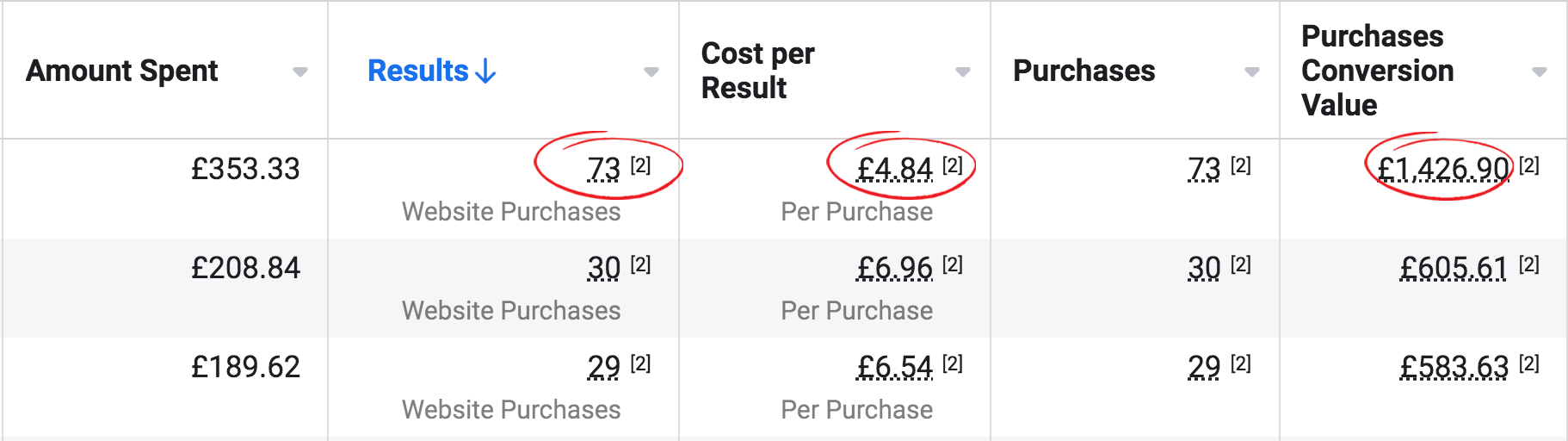Viewport: 1568px width, 441px height.
Task: Open the Cost per Result column dropdown arrow
Action: [x=963, y=72]
